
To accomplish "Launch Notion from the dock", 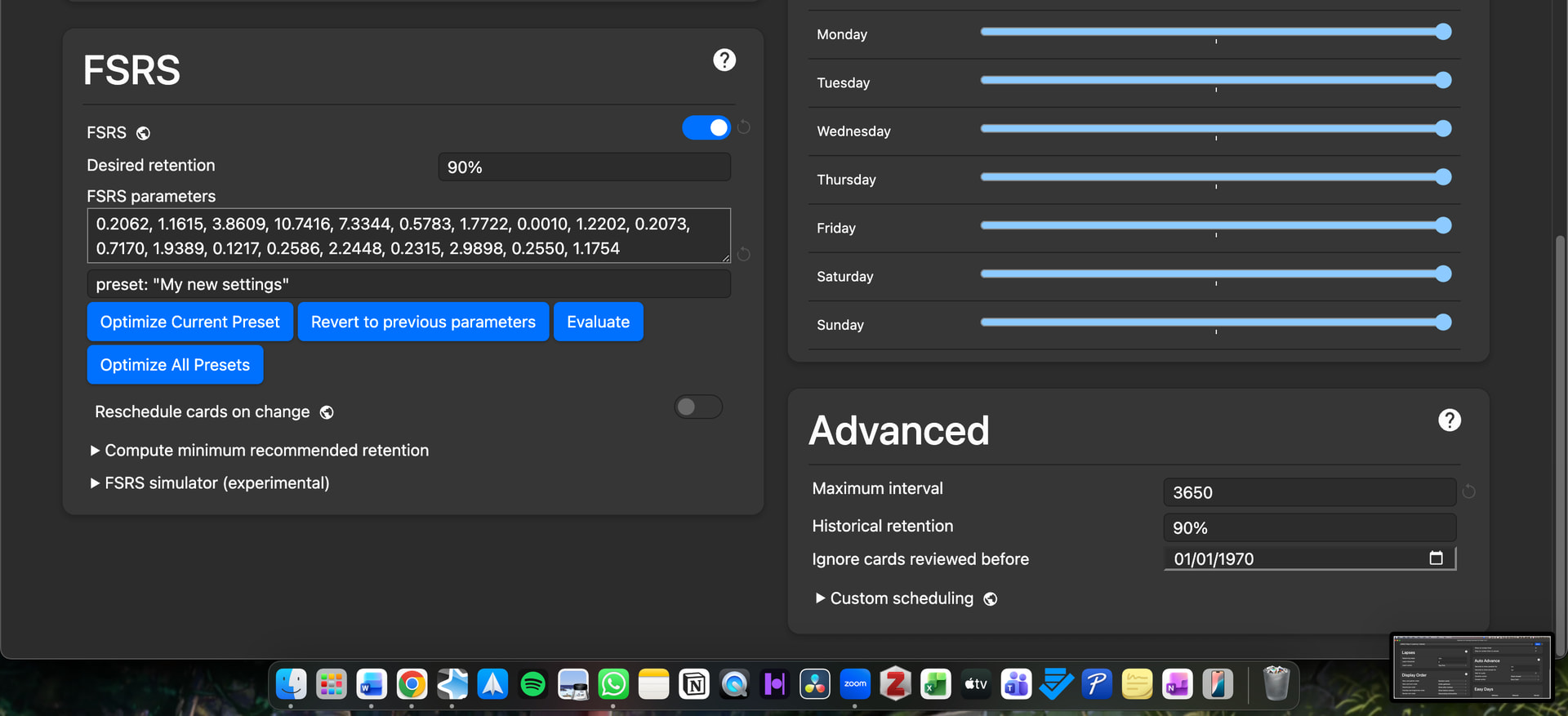I will tap(694, 684).
